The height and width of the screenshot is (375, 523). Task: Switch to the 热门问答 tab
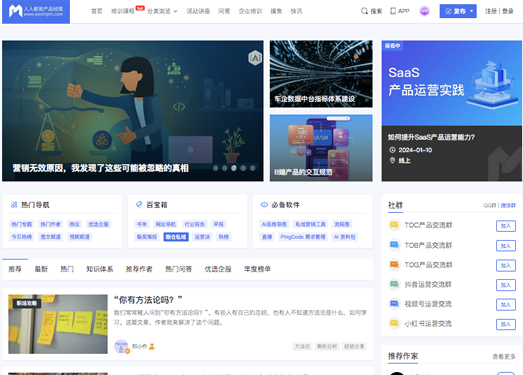(x=178, y=269)
